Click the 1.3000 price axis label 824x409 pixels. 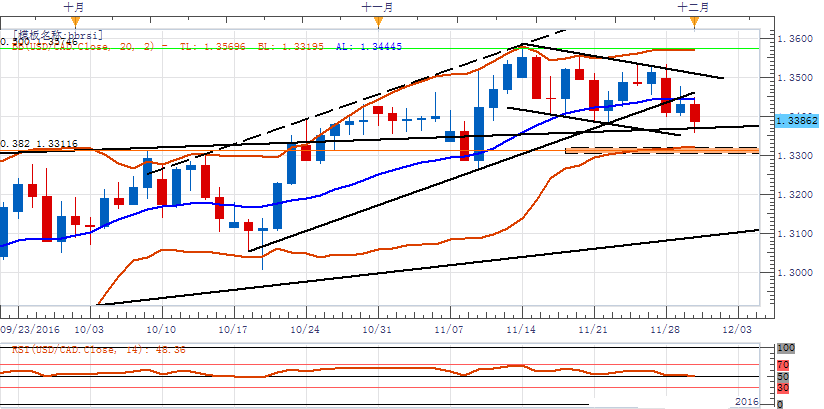click(x=797, y=273)
